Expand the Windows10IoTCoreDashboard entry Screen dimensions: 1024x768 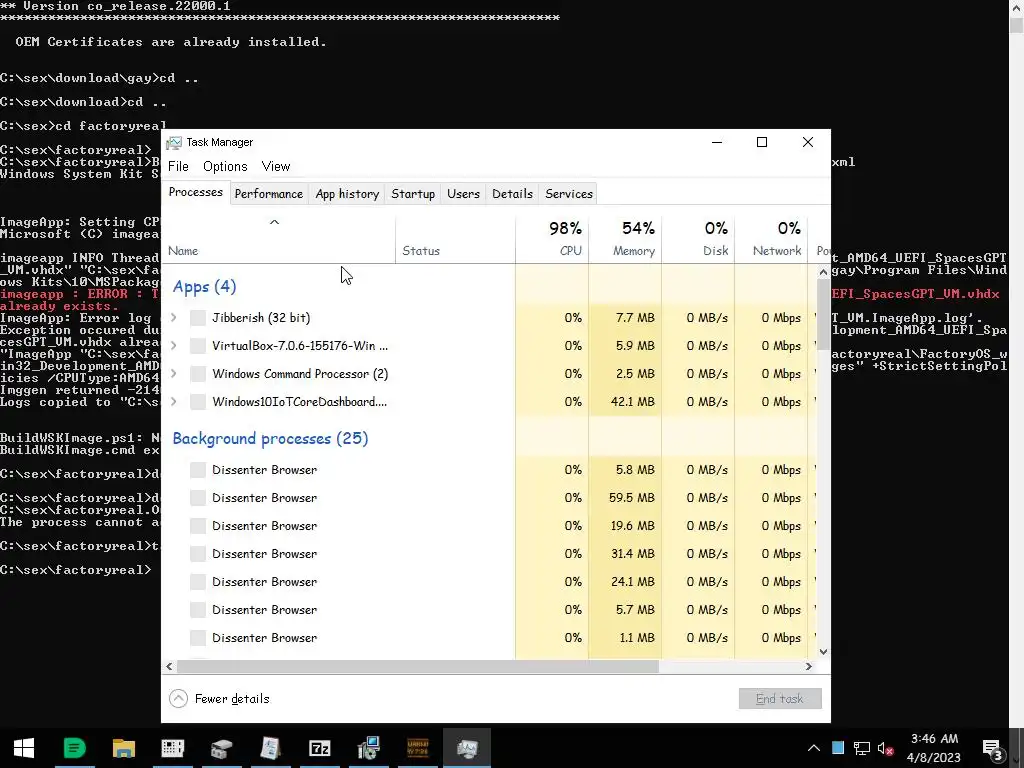point(174,402)
